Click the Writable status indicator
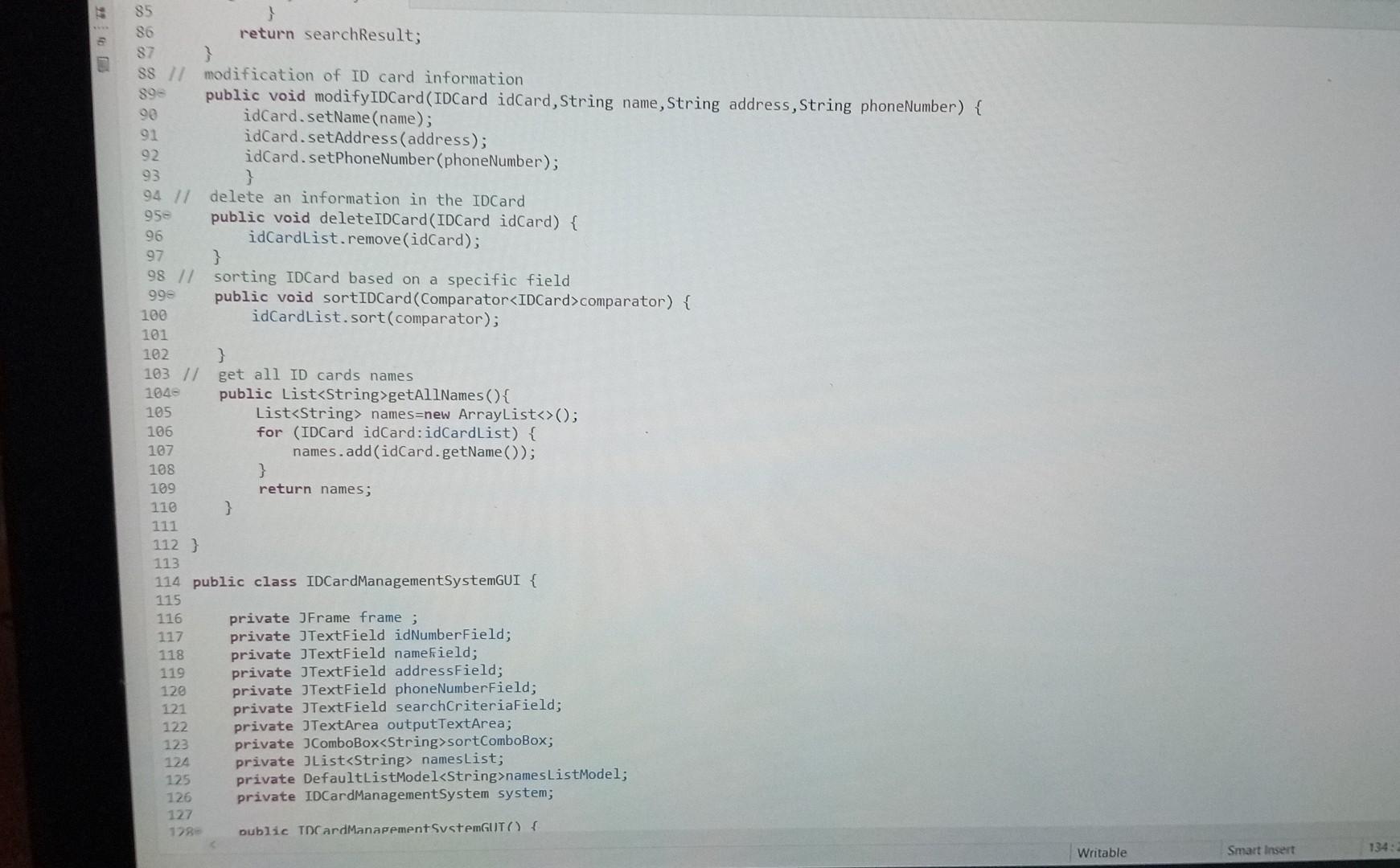Screen dimensions: 1400x868 (x=1102, y=851)
